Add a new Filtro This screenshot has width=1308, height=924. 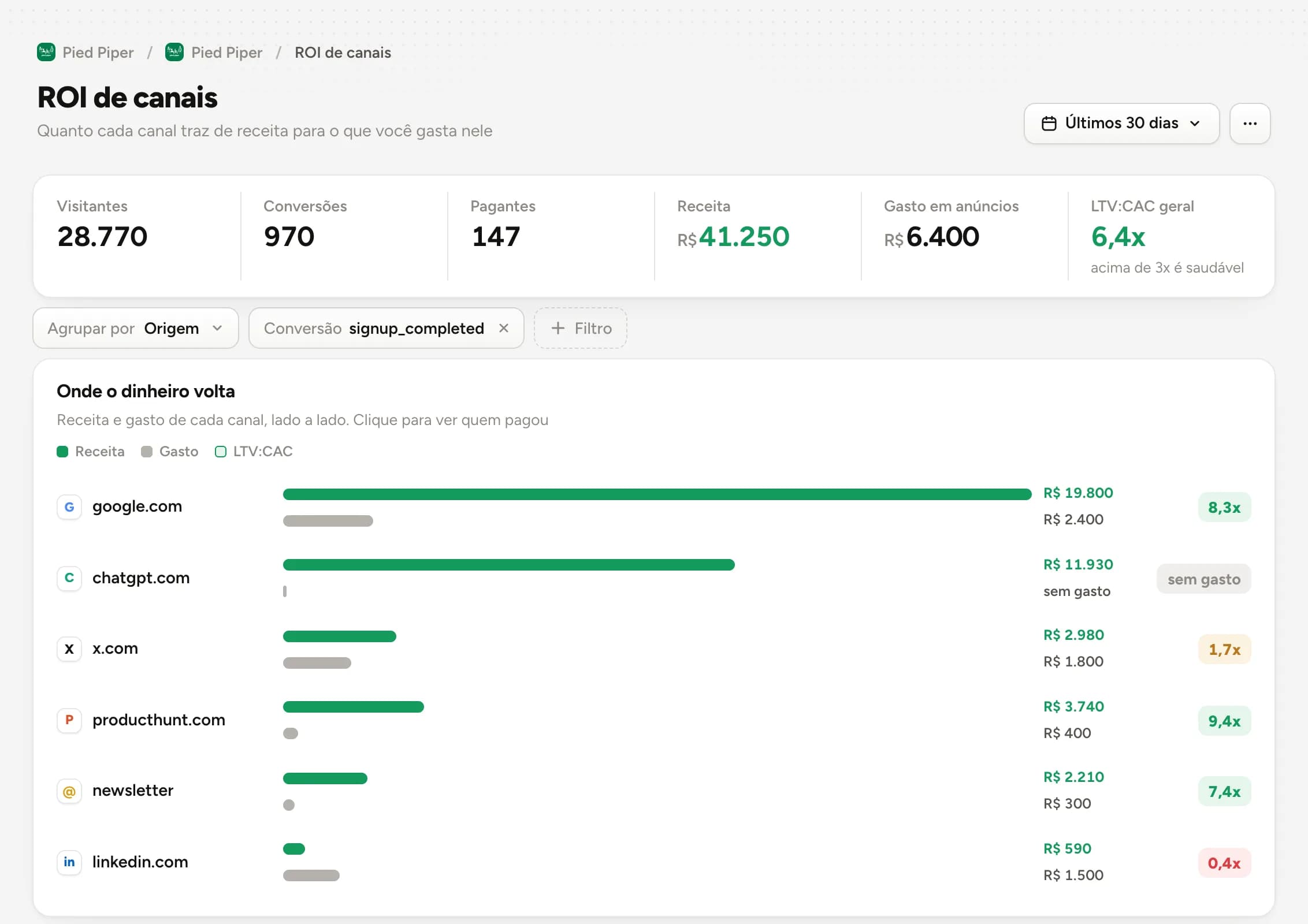pos(581,328)
